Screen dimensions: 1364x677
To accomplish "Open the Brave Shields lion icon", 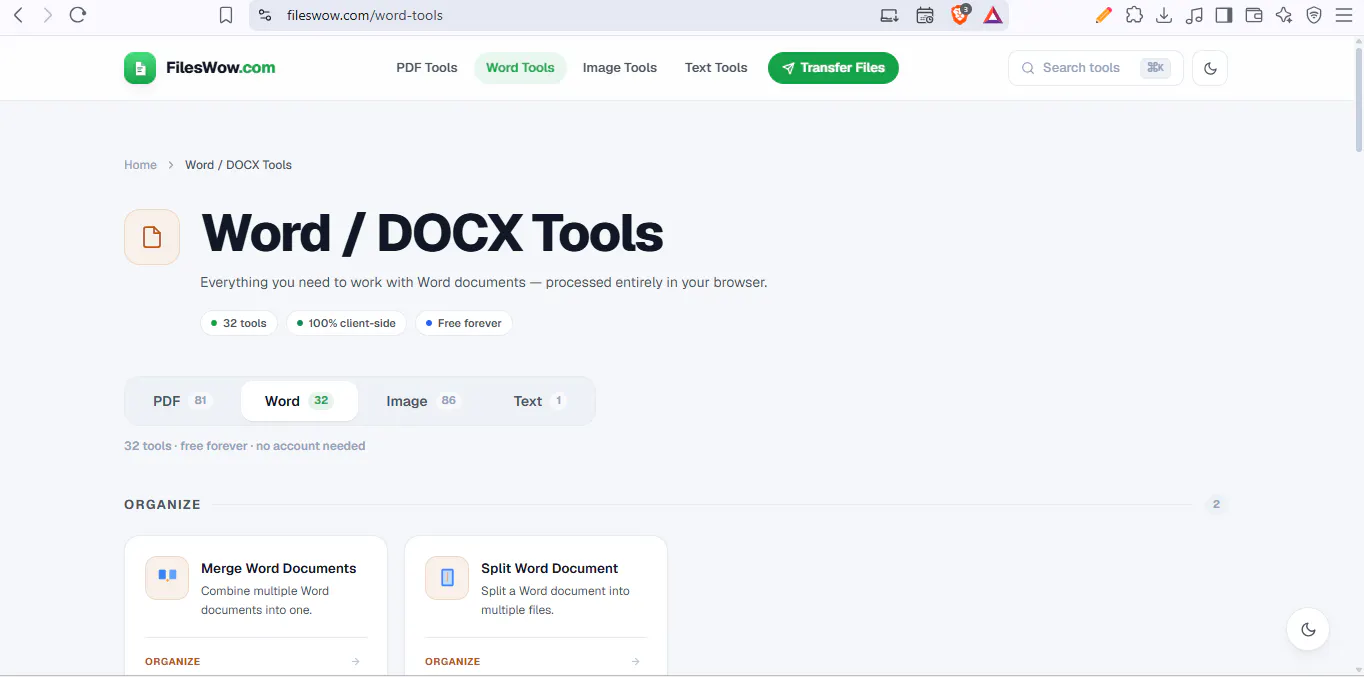I will click(x=960, y=15).
